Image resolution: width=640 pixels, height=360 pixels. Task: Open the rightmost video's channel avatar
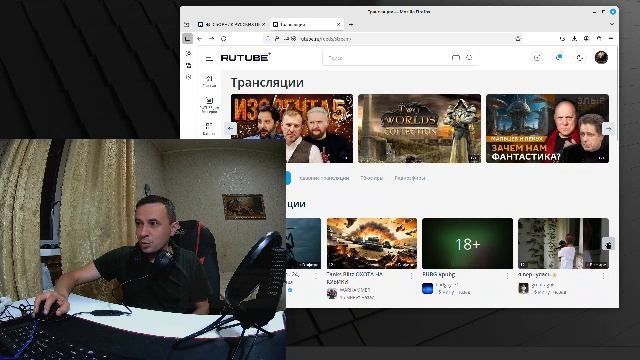point(523,289)
